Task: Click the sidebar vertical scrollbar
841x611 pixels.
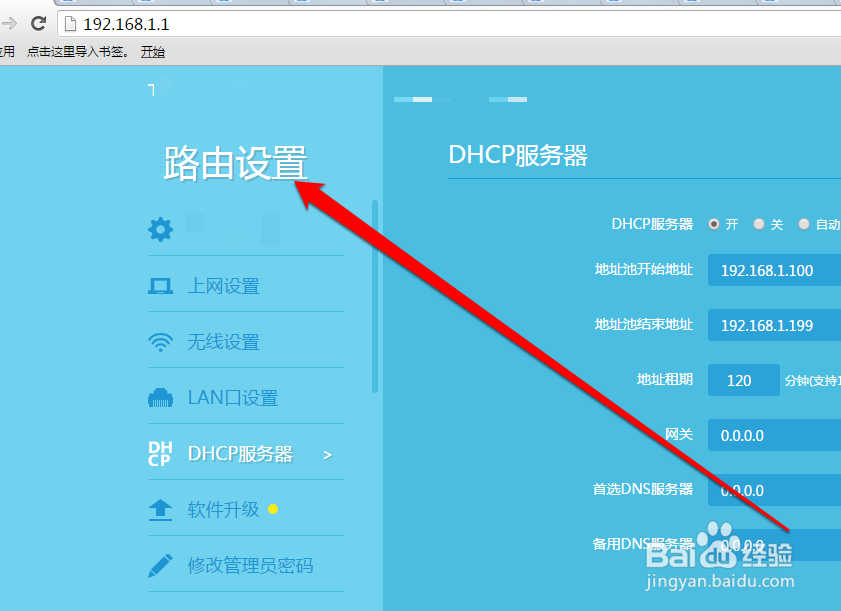Action: point(374,296)
